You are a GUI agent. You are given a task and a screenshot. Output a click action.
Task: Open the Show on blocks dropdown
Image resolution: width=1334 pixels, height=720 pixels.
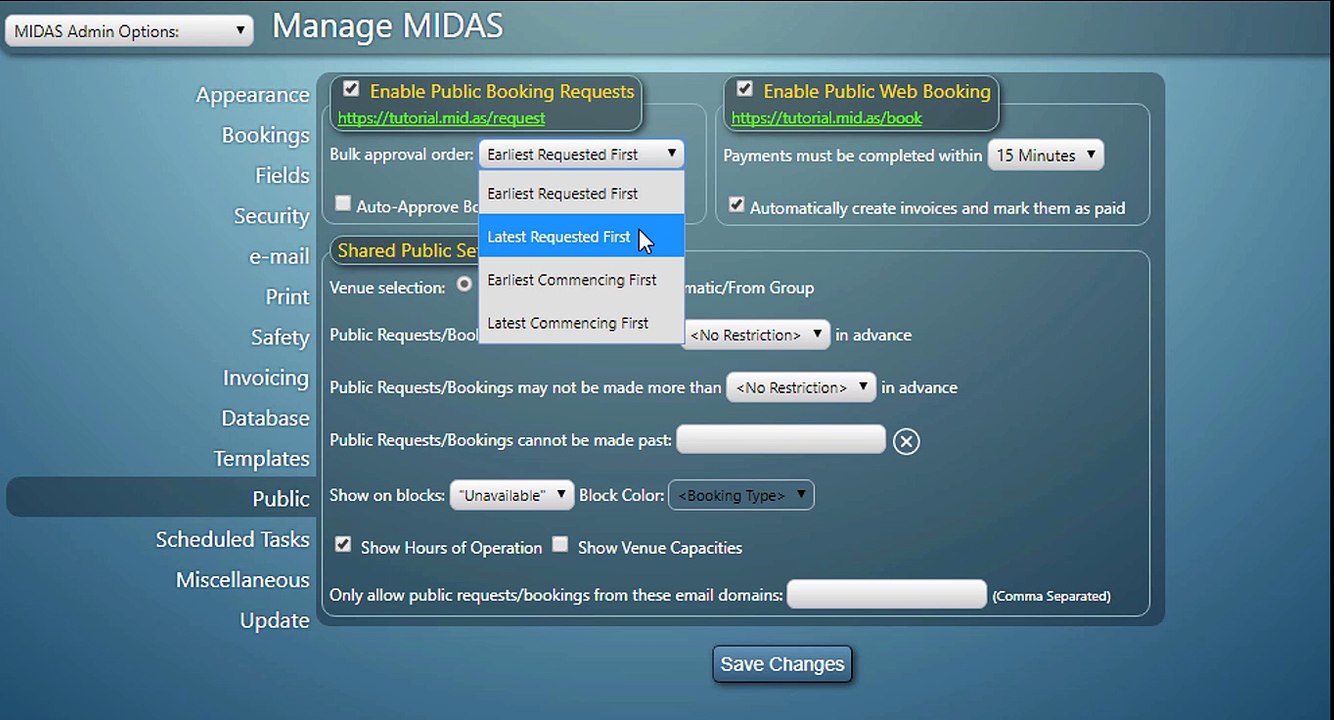click(512, 495)
